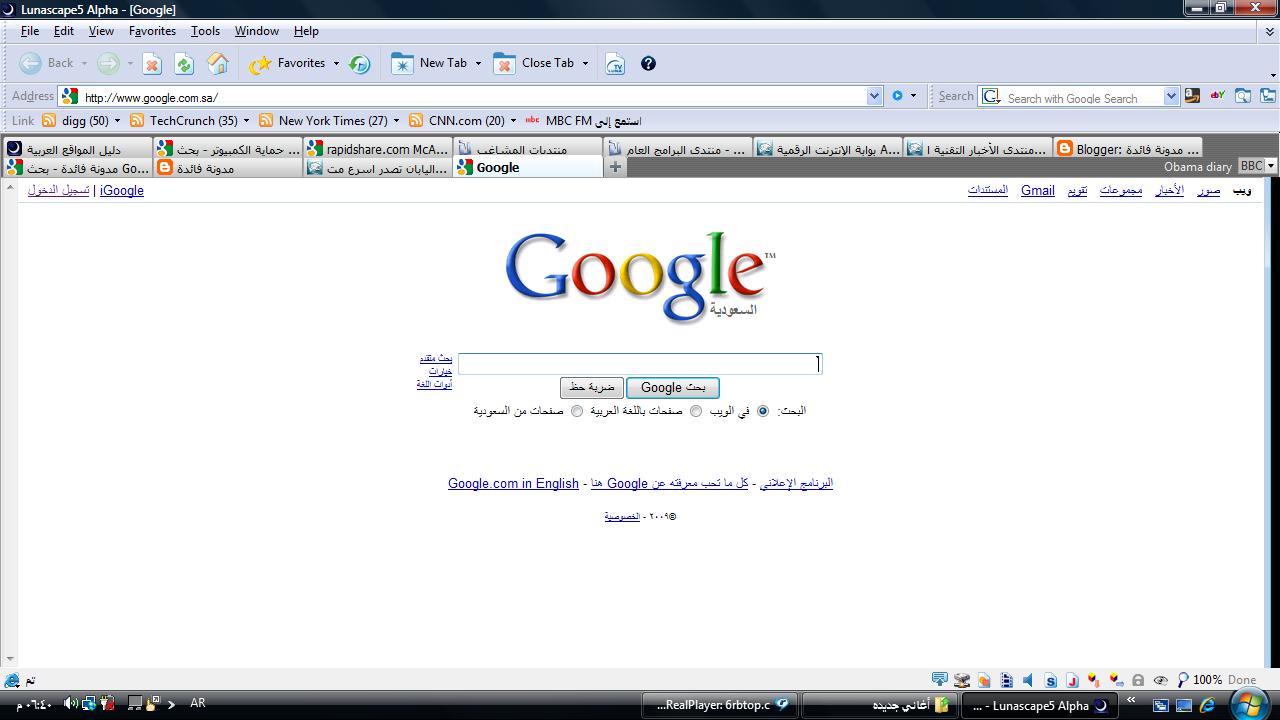Switch to the دليل المواقع العربية tab

coord(77,148)
